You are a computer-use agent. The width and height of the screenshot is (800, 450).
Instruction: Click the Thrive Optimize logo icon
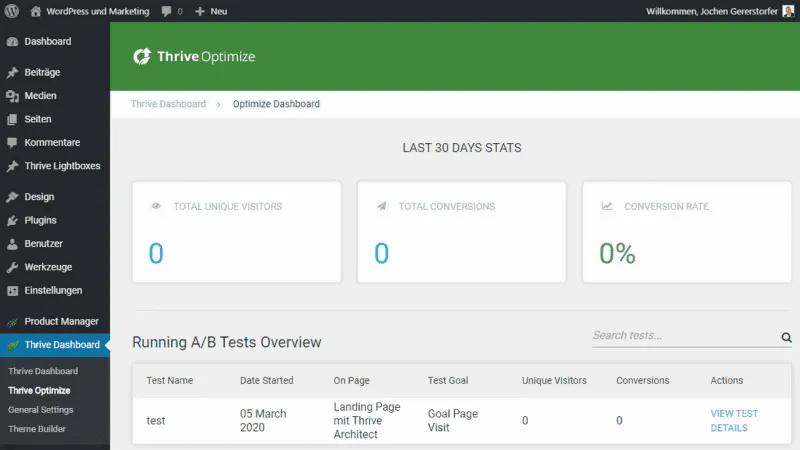142,56
